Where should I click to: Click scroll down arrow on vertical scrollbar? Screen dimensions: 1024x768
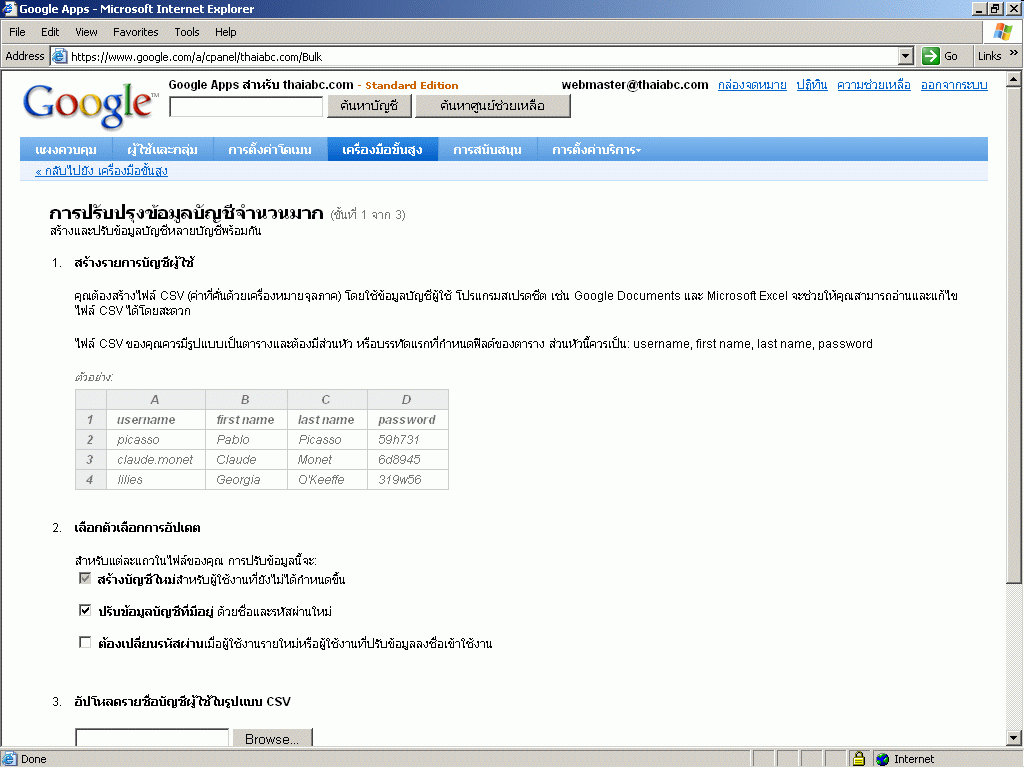[x=1015, y=738]
